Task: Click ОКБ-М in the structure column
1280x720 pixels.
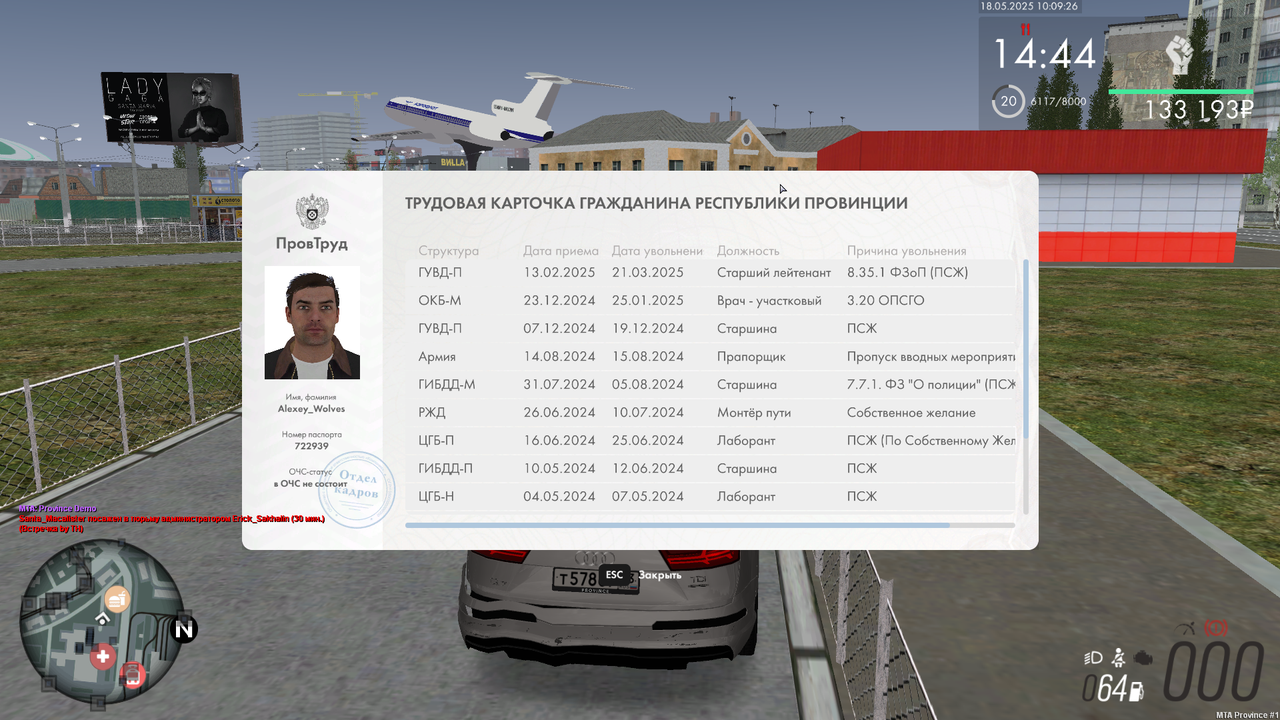Action: [440, 301]
